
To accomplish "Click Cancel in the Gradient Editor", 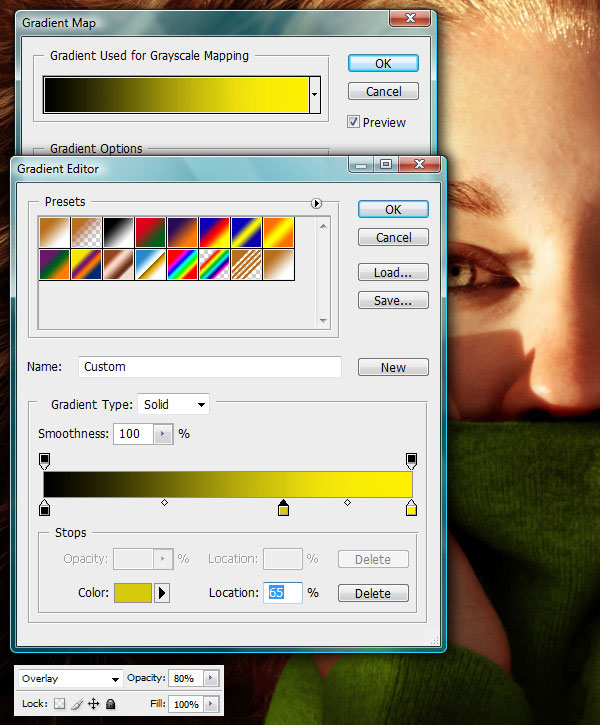I will (x=393, y=237).
